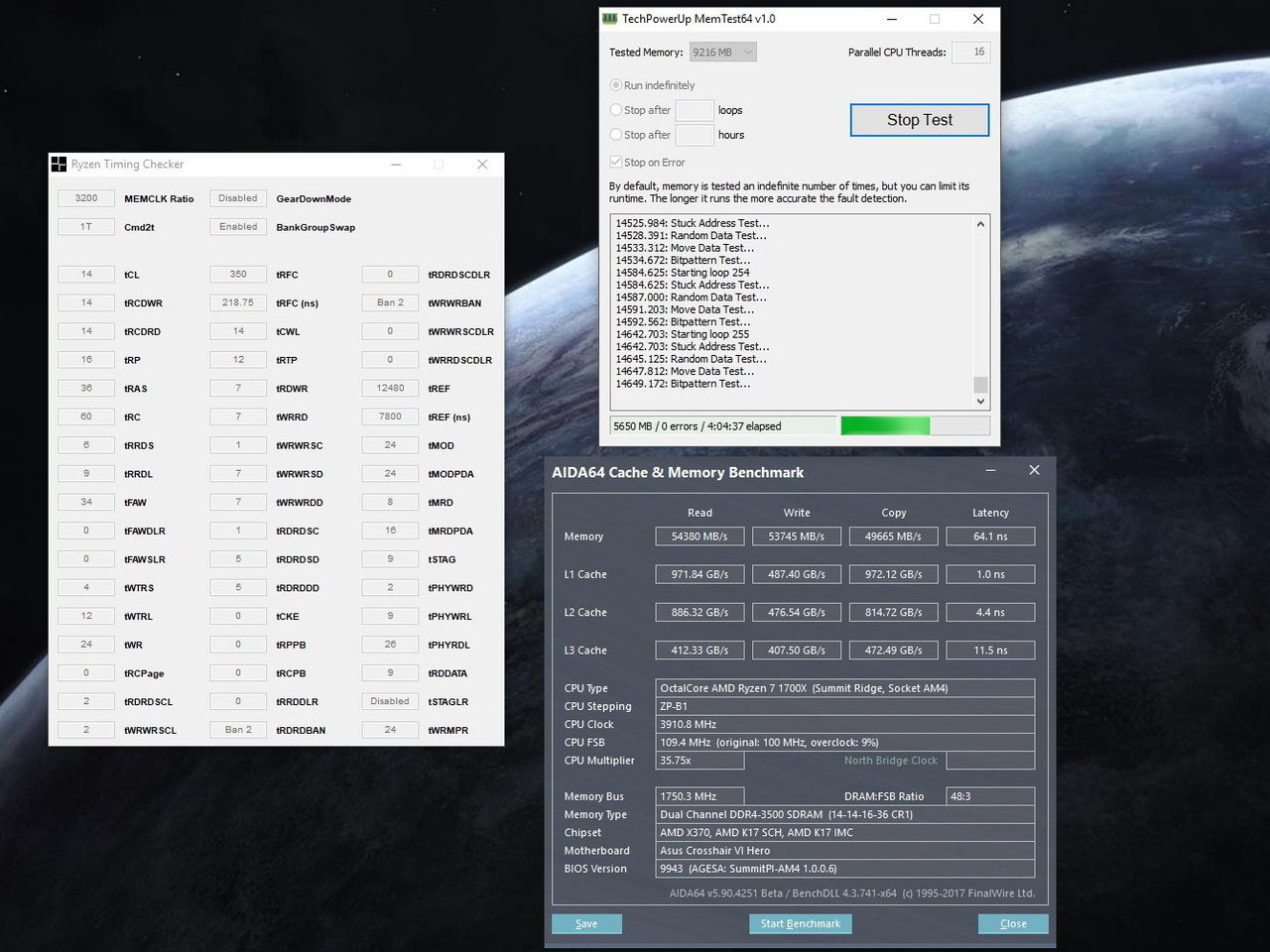This screenshot has height=952, width=1270.
Task: Click the loops count input field
Action: (x=694, y=110)
